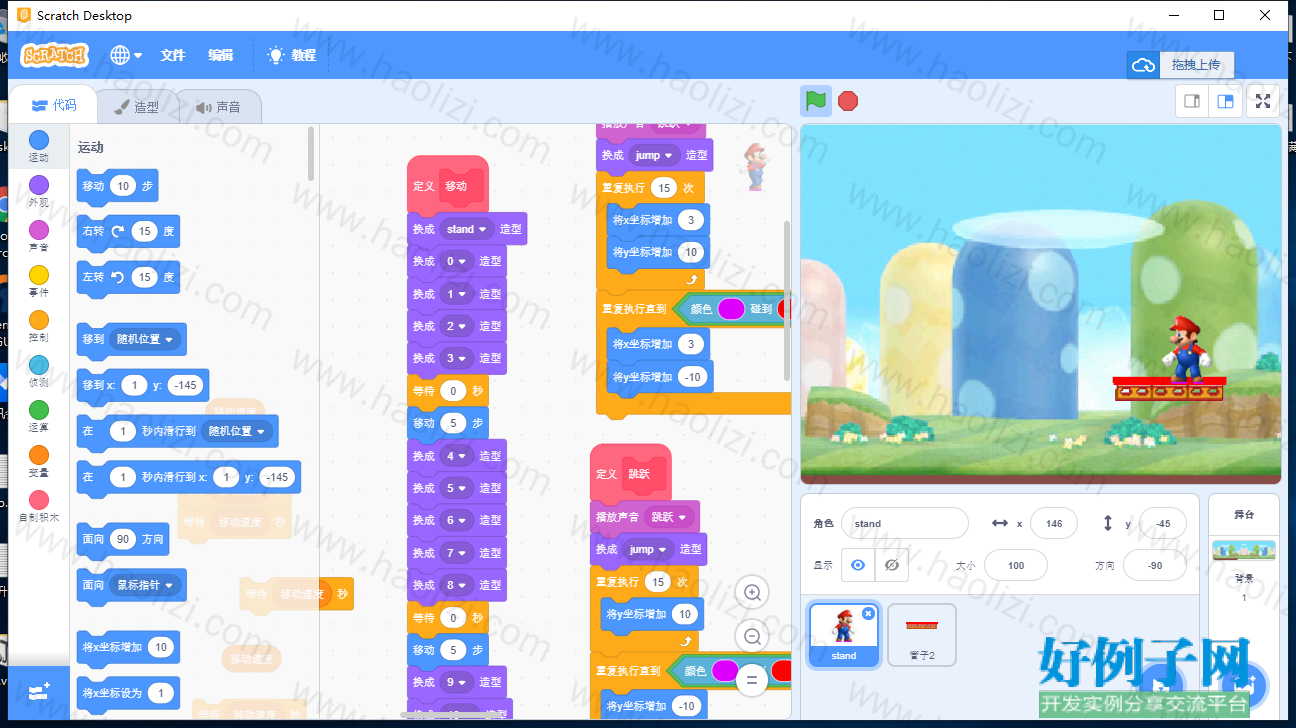Open 教程 tutorials

coord(292,55)
